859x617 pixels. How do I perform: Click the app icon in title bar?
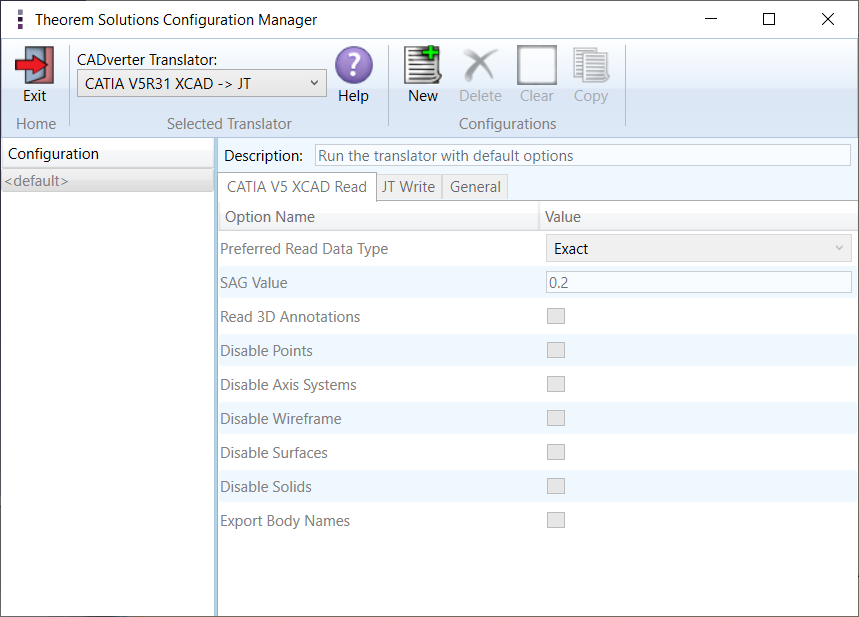click(x=20, y=19)
